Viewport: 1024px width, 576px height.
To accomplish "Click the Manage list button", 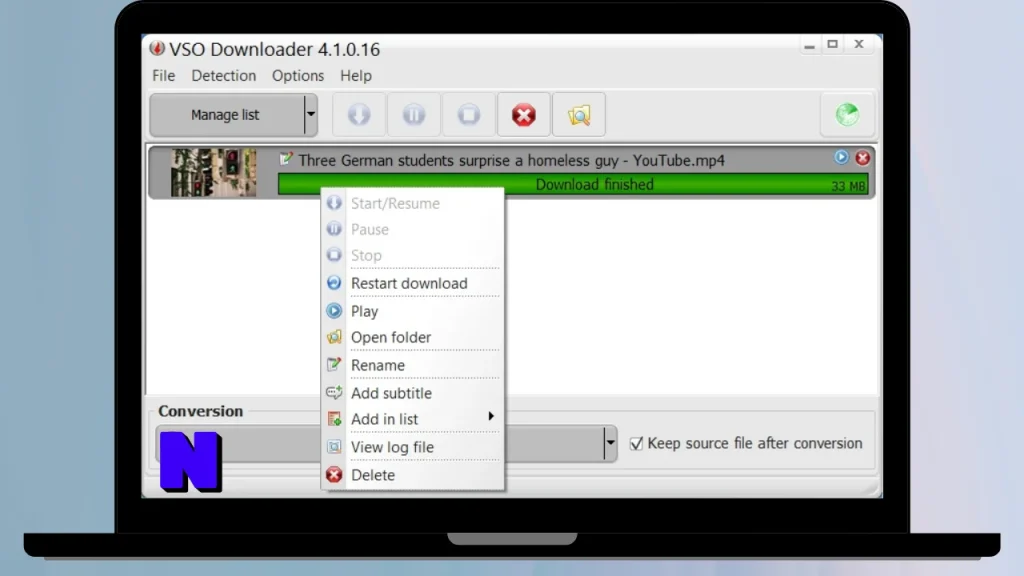I will pos(227,115).
